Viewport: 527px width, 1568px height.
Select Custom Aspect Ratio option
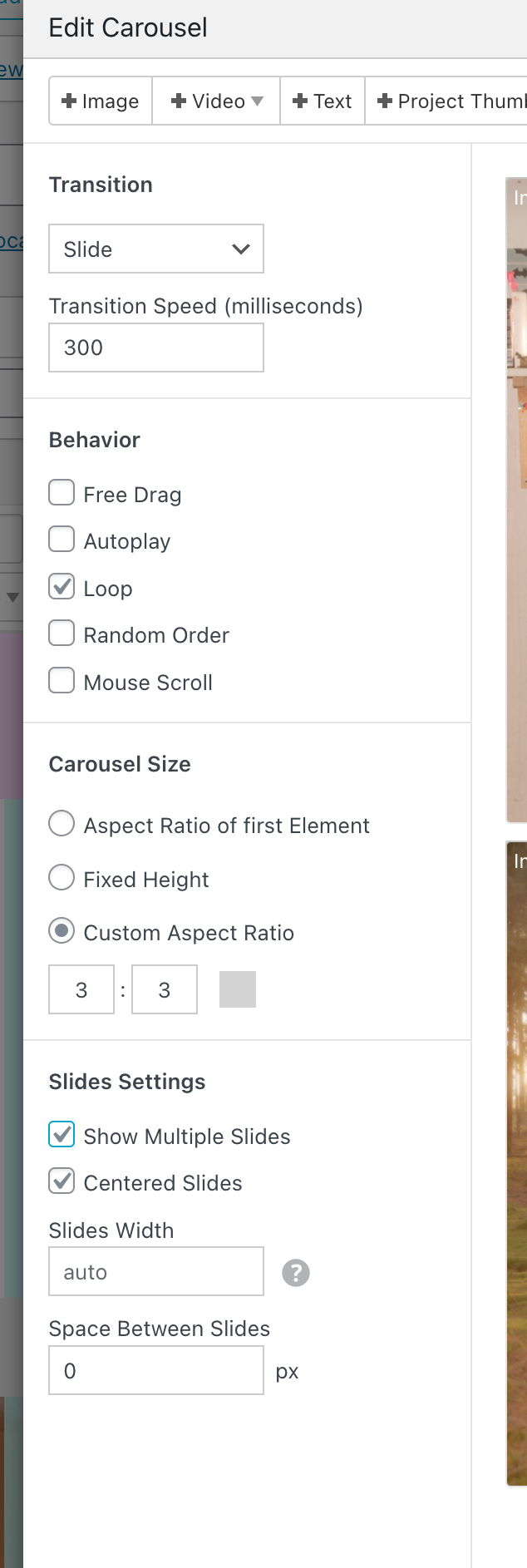coord(61,930)
